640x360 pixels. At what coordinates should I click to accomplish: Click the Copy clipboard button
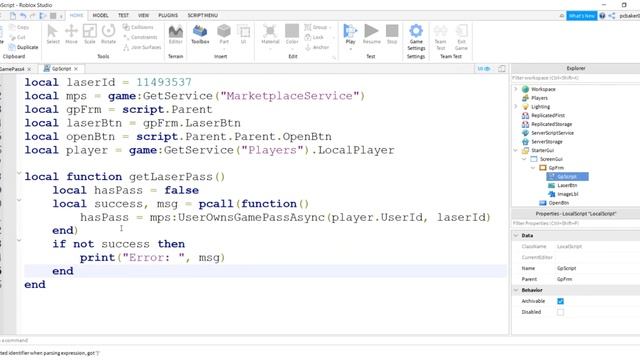point(19,27)
